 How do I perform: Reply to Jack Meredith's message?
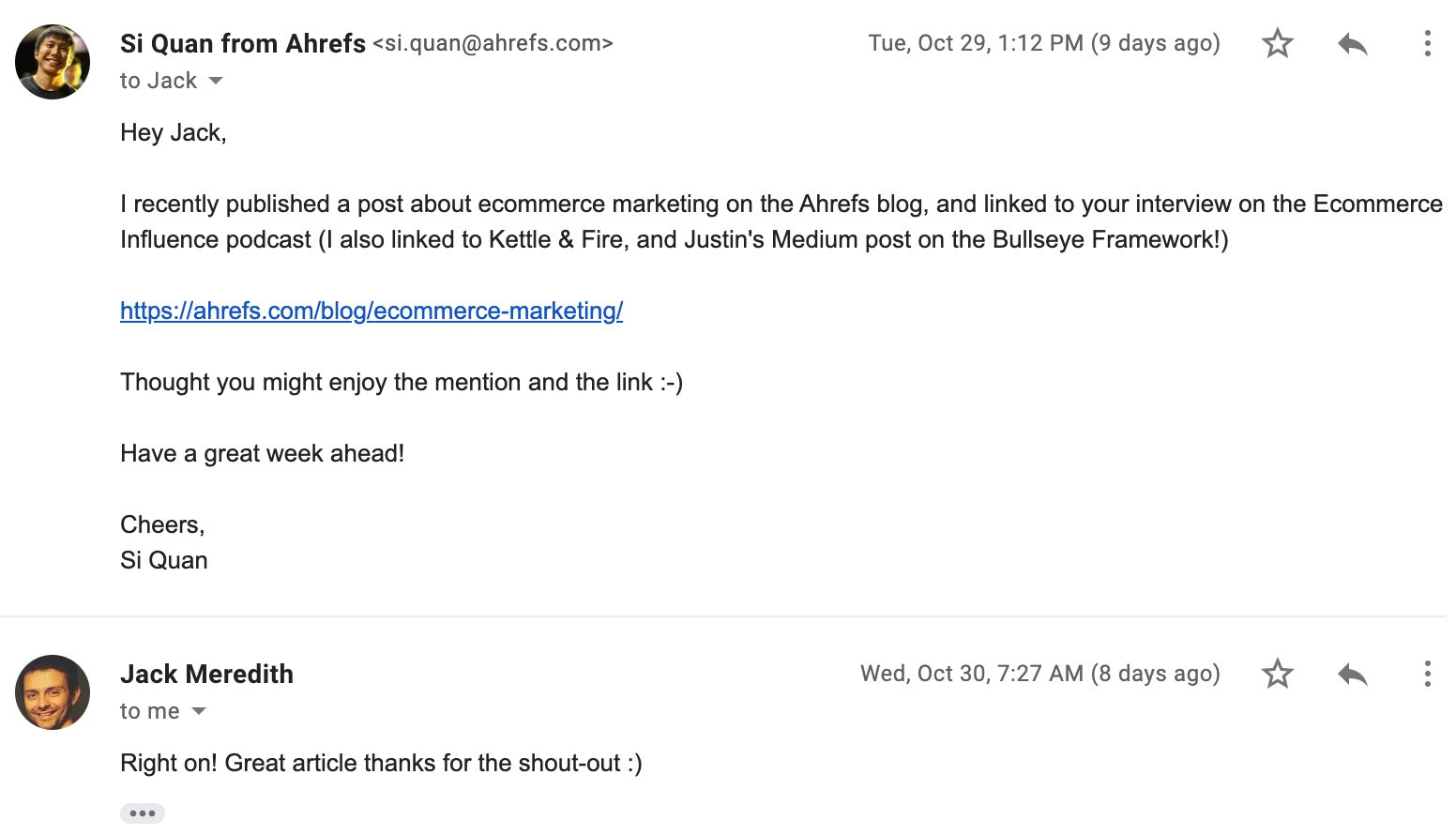pos(1352,674)
